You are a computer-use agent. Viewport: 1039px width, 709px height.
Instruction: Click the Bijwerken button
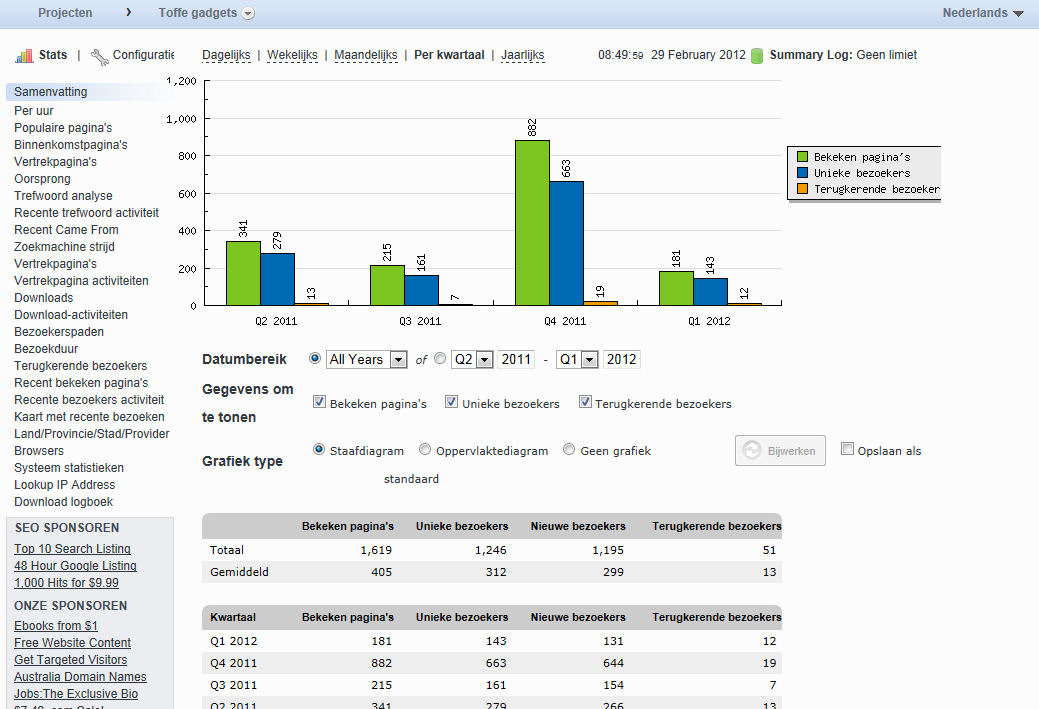click(780, 451)
